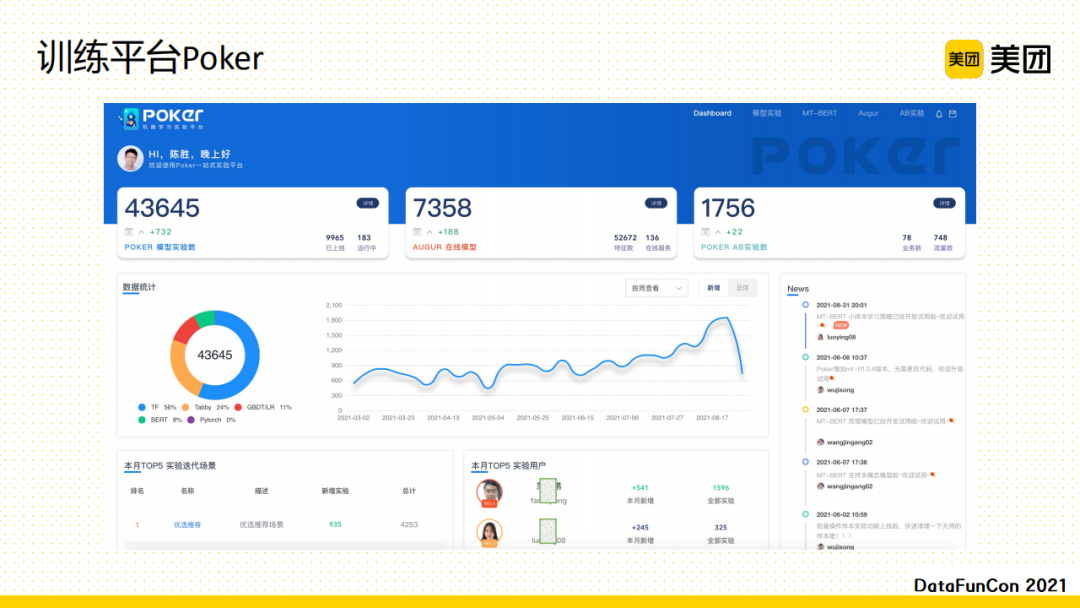Click the POKER AB实验数 label
Screen dimensions: 1080x608
click(x=734, y=247)
